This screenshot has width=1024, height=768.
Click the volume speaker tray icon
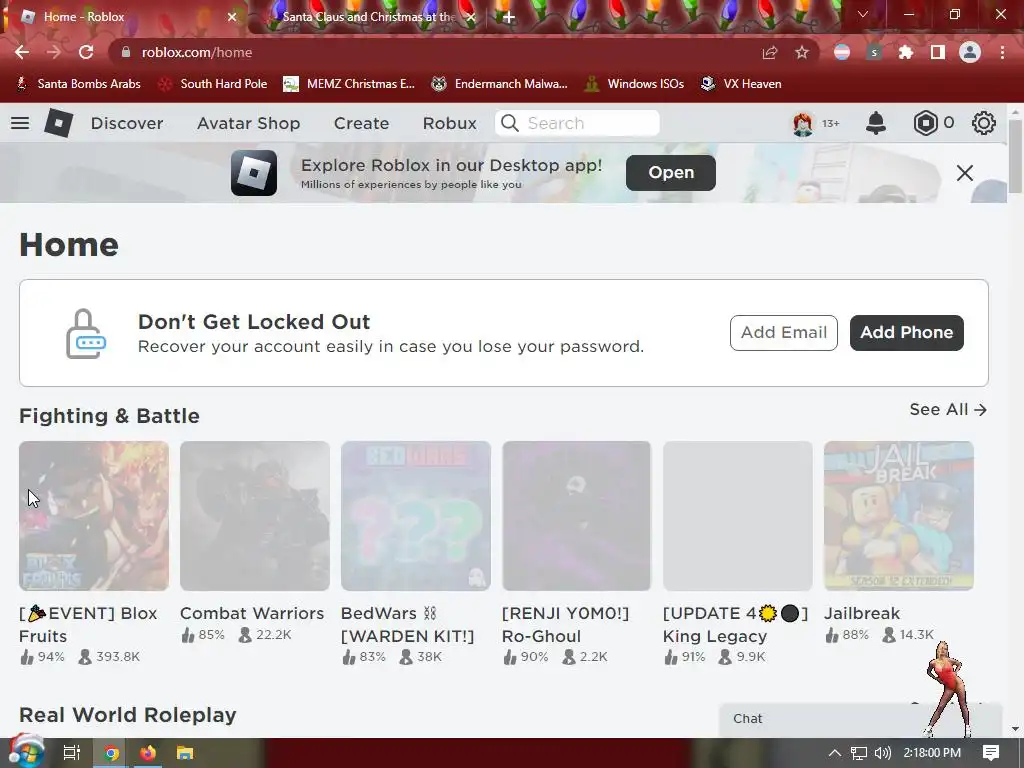tap(883, 753)
